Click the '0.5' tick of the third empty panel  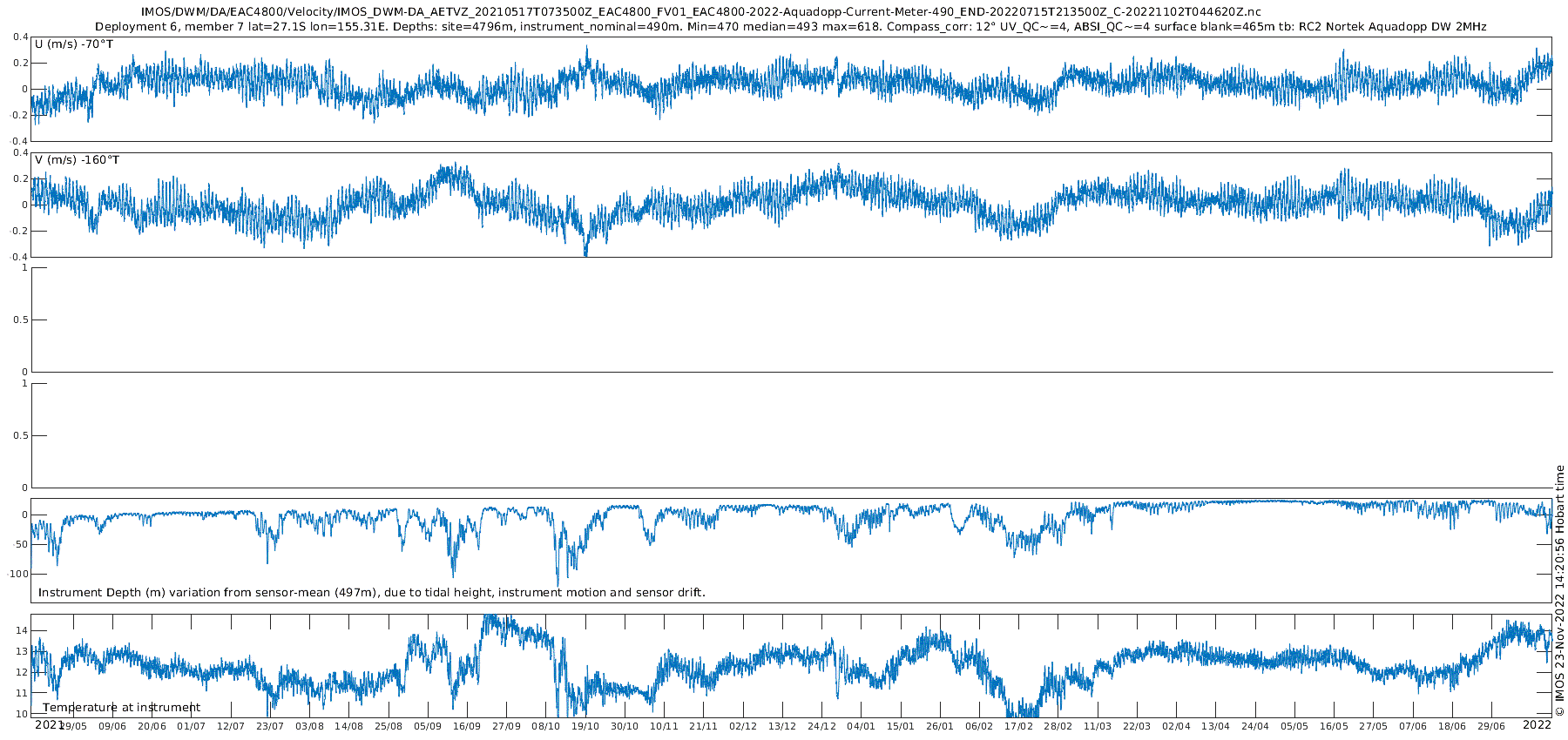[19, 320]
